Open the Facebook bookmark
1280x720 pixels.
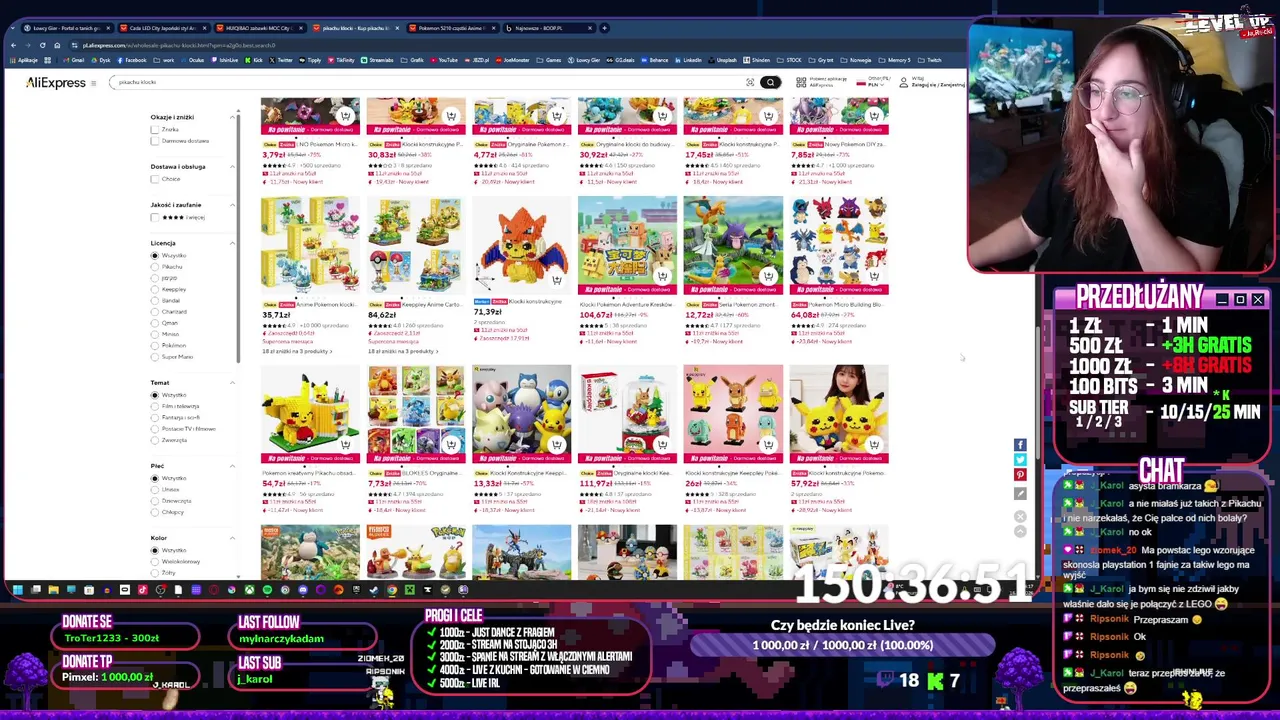(132, 60)
